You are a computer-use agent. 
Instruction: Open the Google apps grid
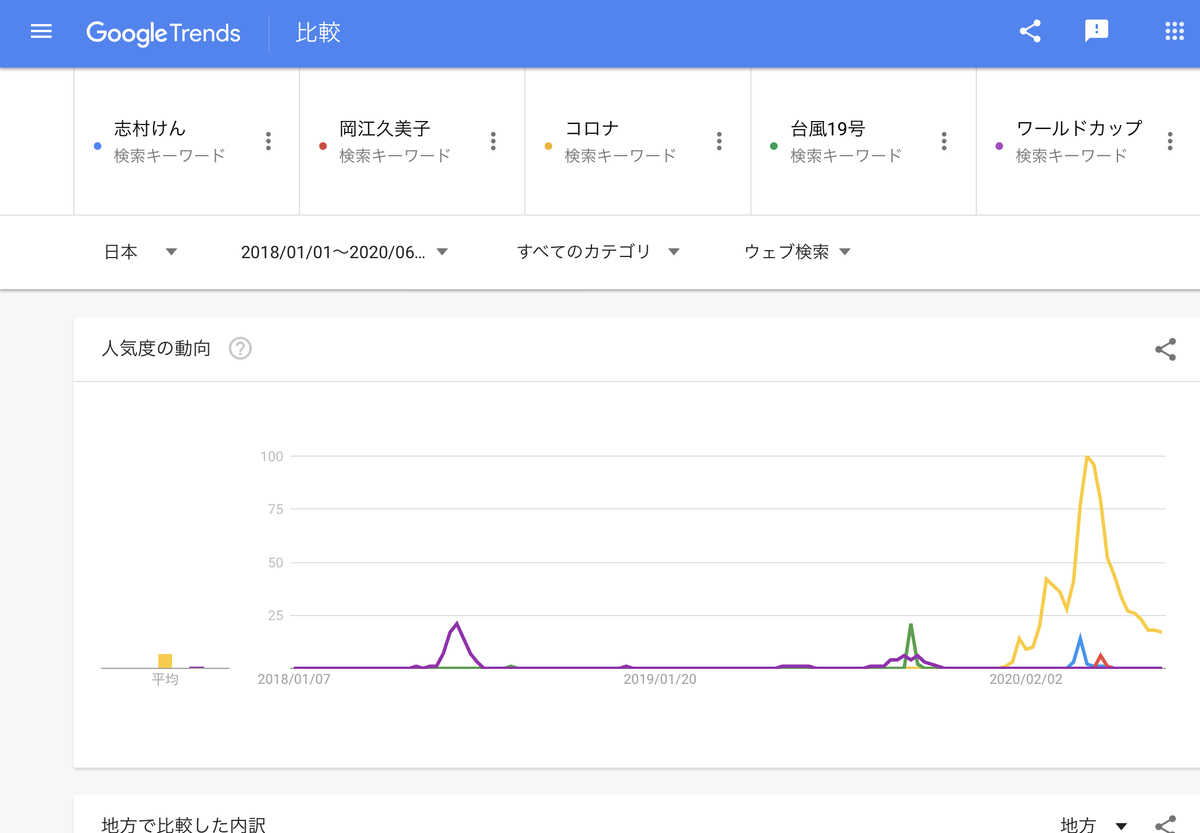1174,32
